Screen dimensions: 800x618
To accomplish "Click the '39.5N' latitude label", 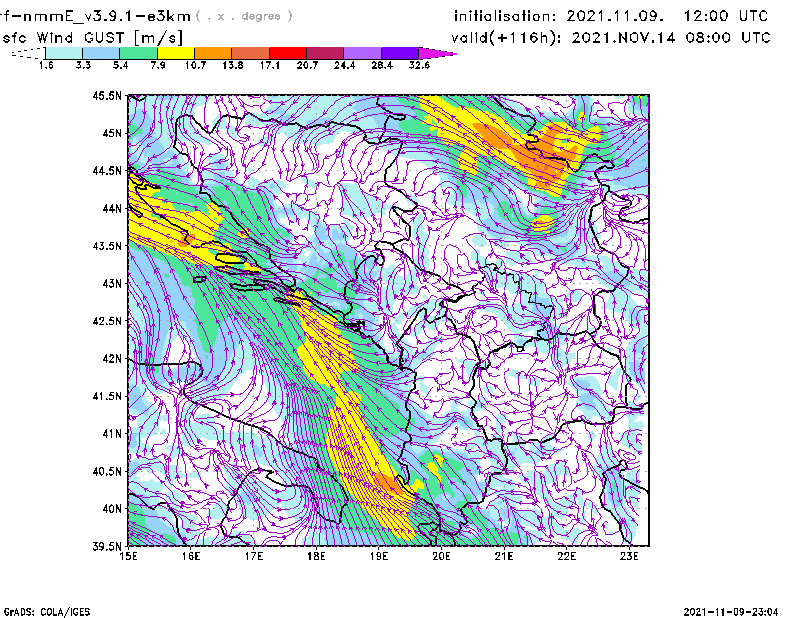I will coord(107,547).
